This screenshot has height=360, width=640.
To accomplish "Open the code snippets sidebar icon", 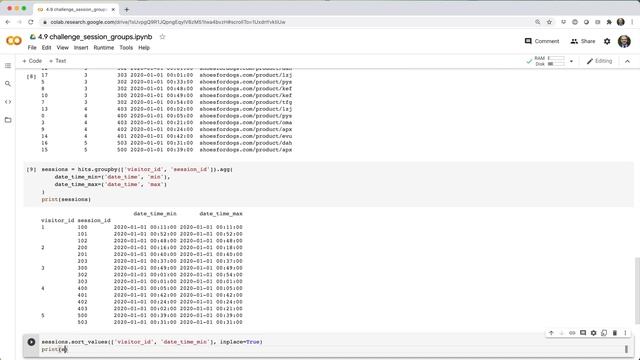I will pos(8,102).
